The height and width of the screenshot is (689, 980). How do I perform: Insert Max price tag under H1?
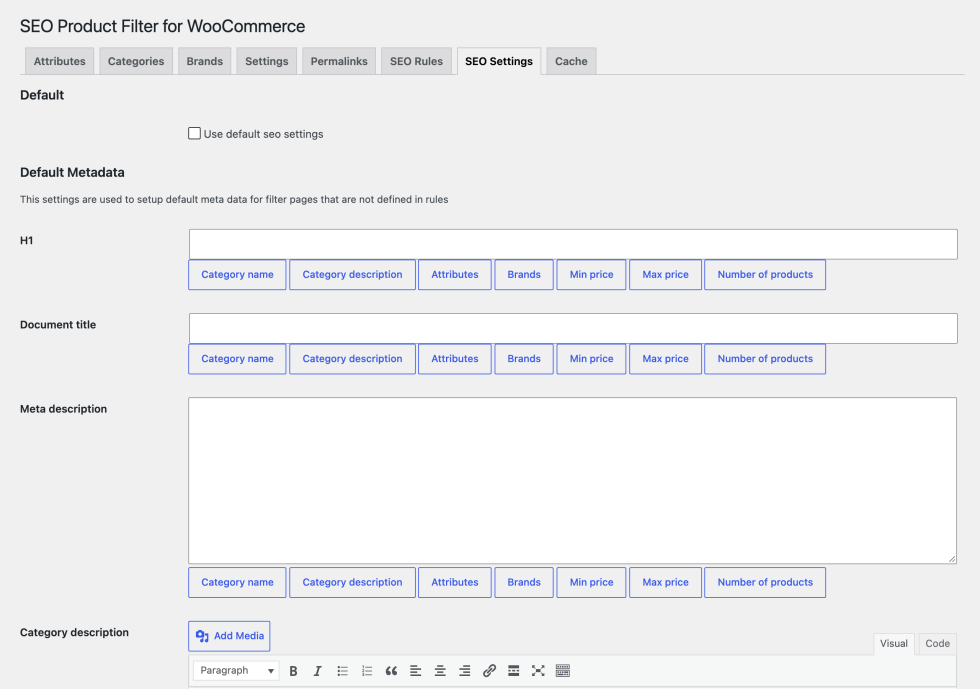[x=666, y=274]
